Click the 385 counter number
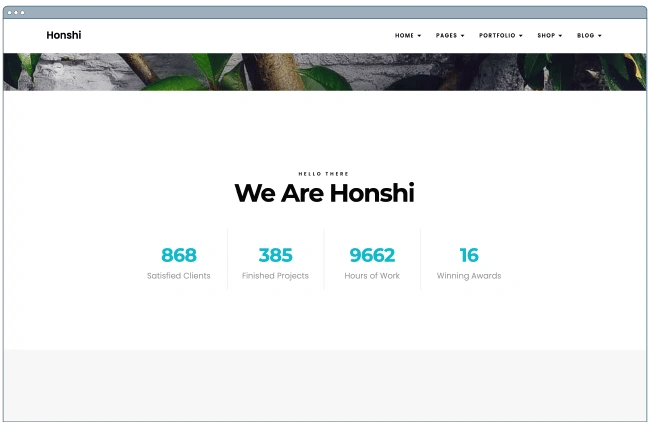Image resolution: width=650 pixels, height=426 pixels. (275, 255)
